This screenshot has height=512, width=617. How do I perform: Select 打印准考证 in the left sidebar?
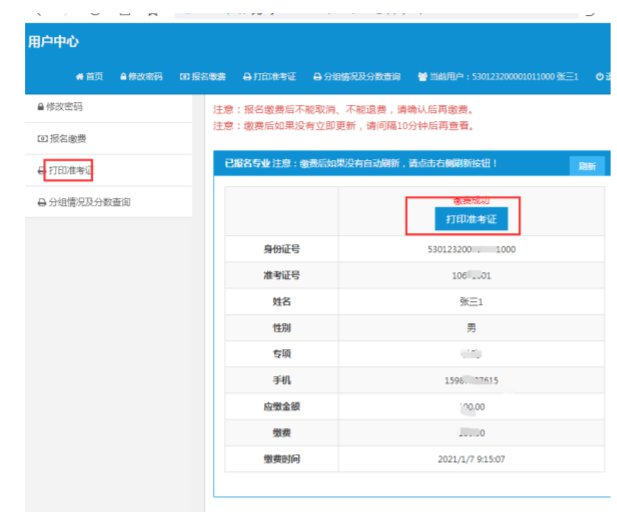[x=72, y=171]
